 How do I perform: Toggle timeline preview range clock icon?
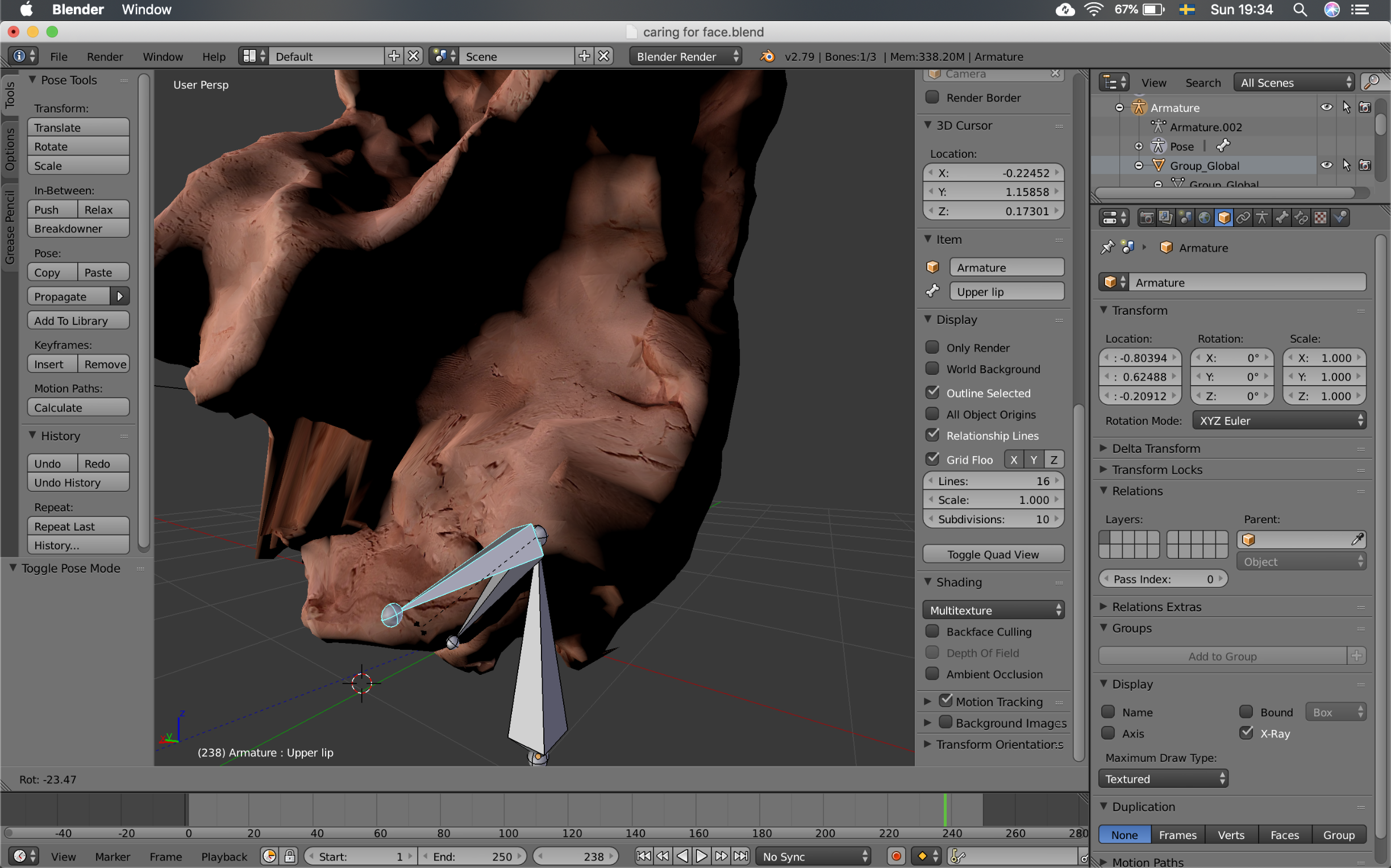[x=269, y=856]
